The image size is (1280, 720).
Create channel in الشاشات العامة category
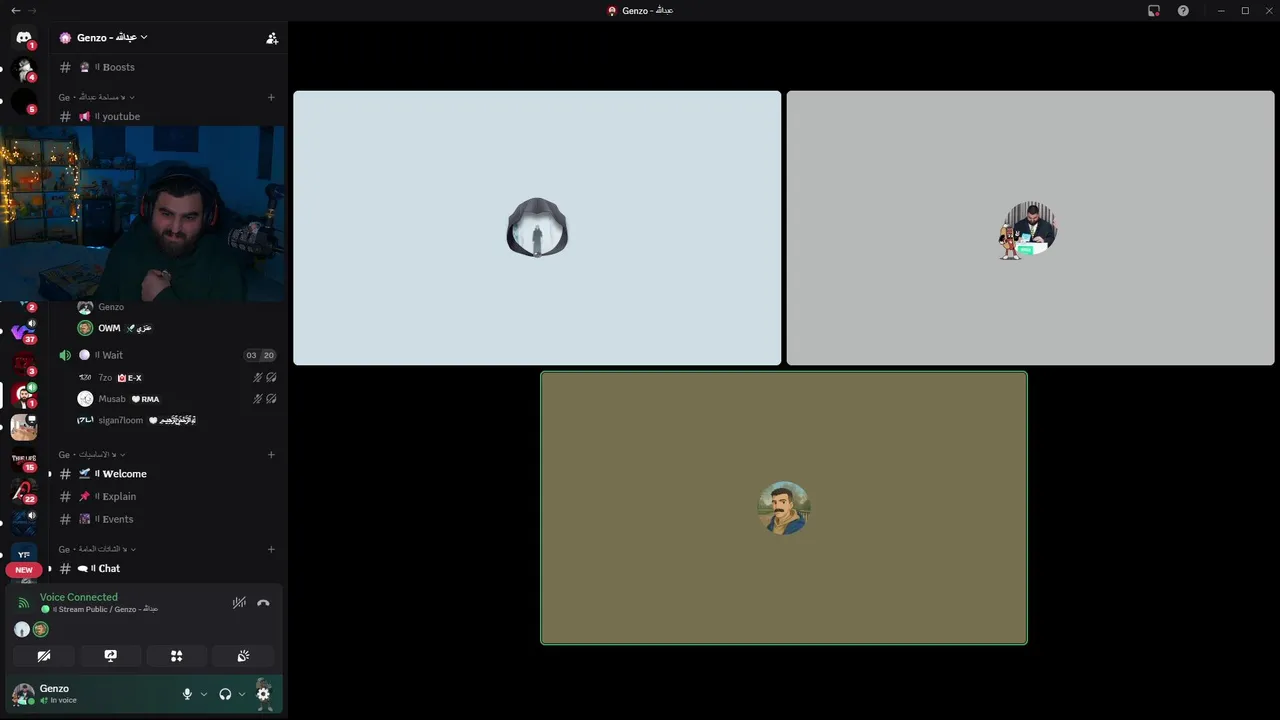tap(271, 549)
